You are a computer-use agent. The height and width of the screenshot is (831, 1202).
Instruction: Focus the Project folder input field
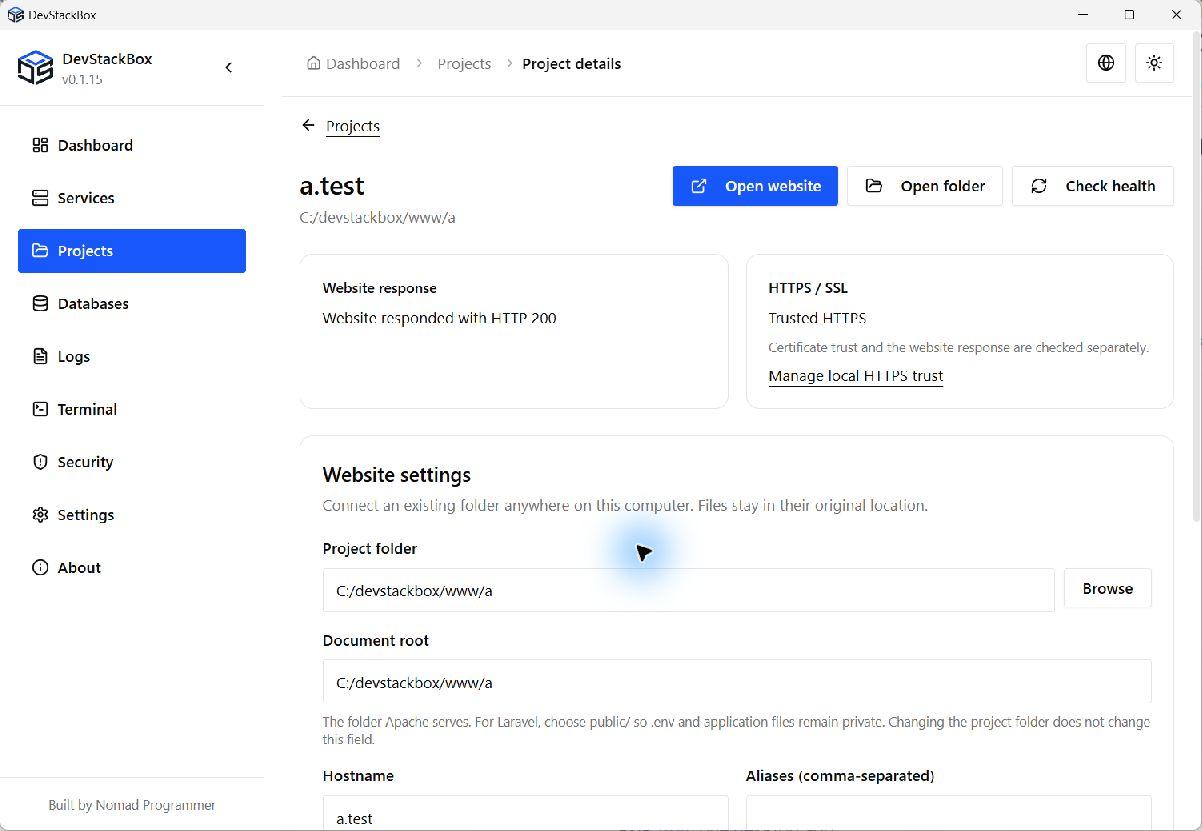pos(688,590)
